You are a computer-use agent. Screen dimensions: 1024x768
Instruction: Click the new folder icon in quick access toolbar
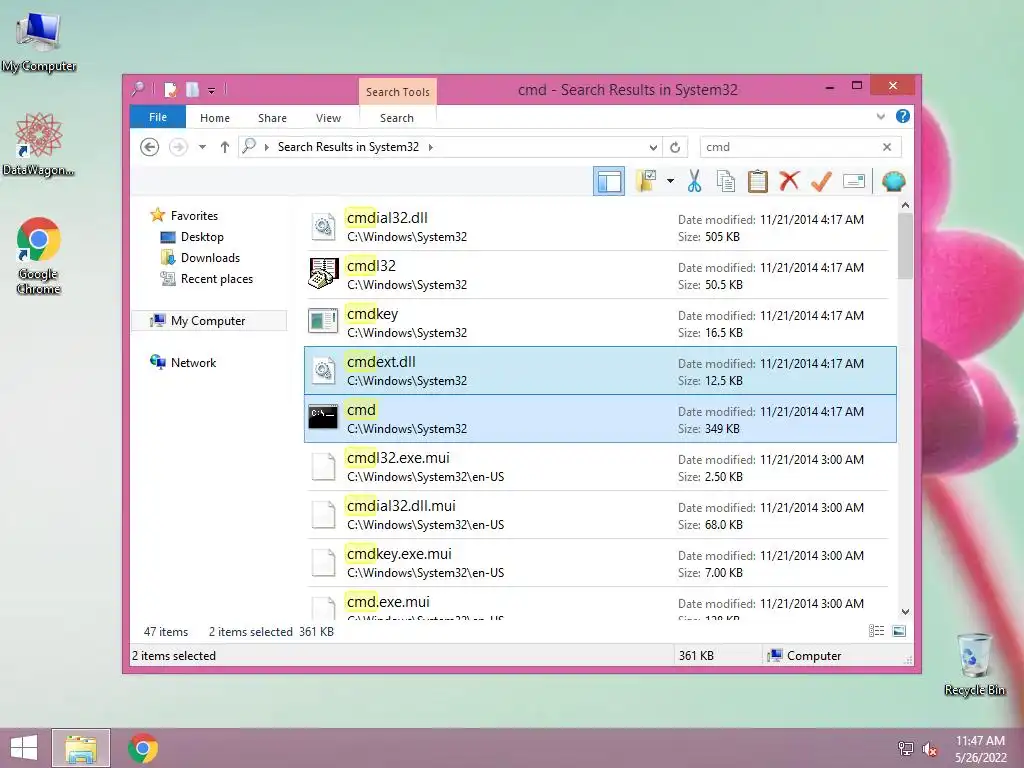click(192, 89)
